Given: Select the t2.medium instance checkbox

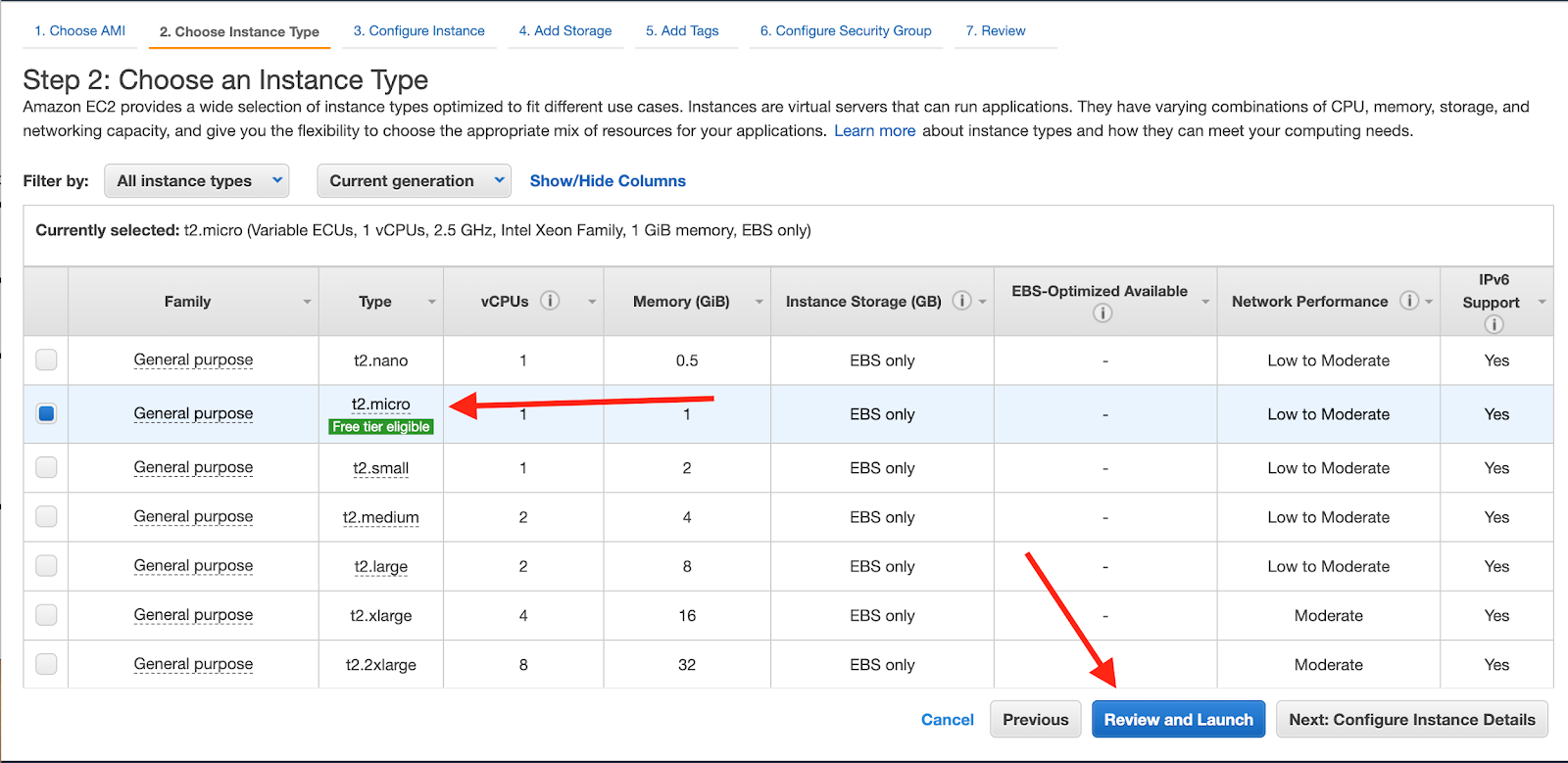Looking at the screenshot, I should coord(46,516).
